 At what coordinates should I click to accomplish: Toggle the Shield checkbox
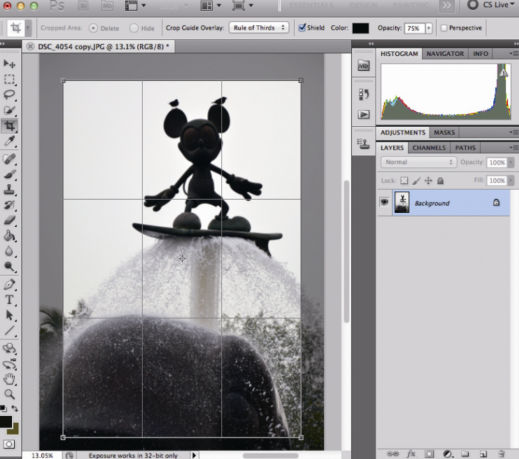[x=302, y=28]
